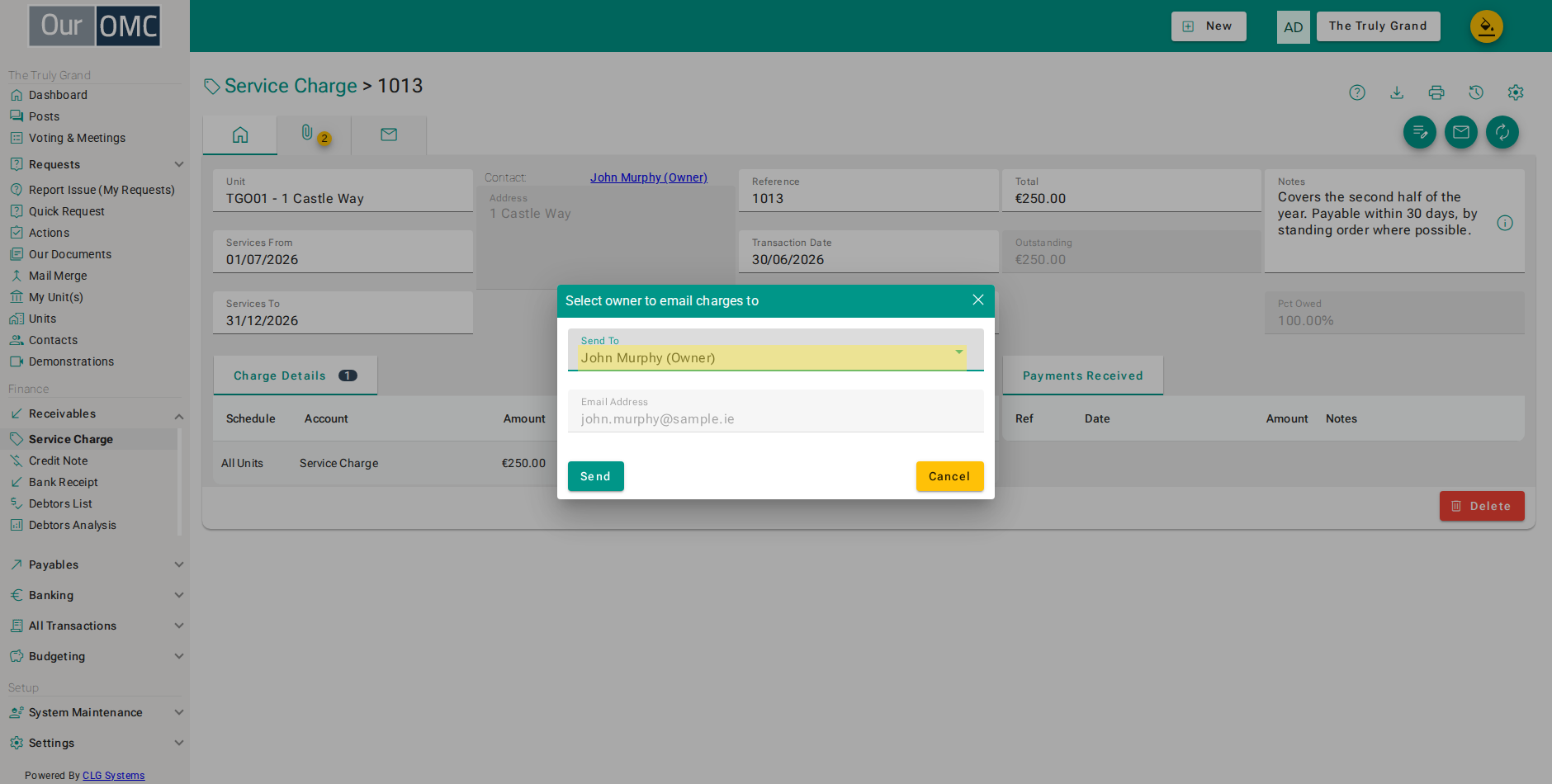This screenshot has width=1552, height=784.
Task: Click the download icon in header
Action: (x=1397, y=92)
